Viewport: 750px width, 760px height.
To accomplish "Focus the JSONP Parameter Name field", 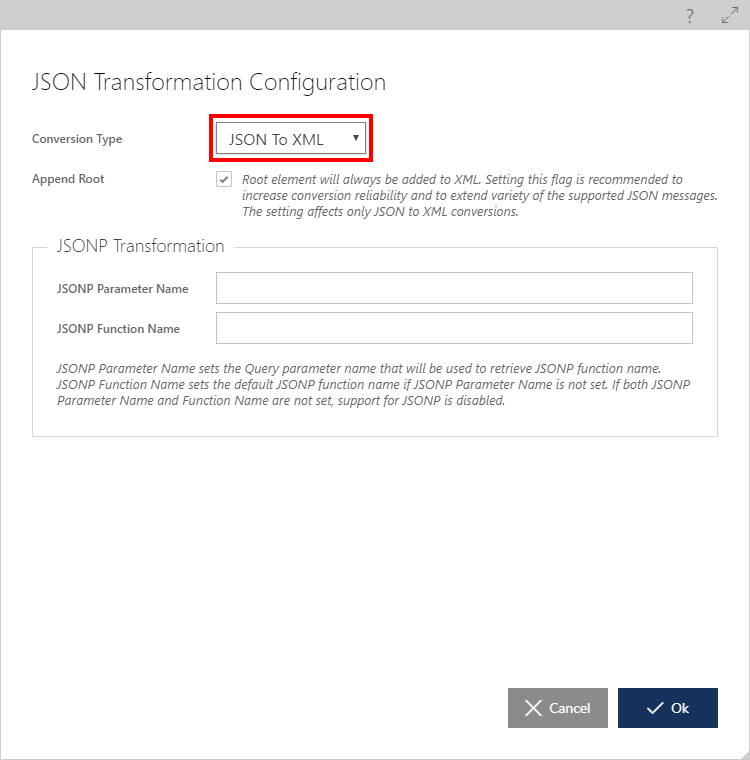I will click(x=454, y=288).
